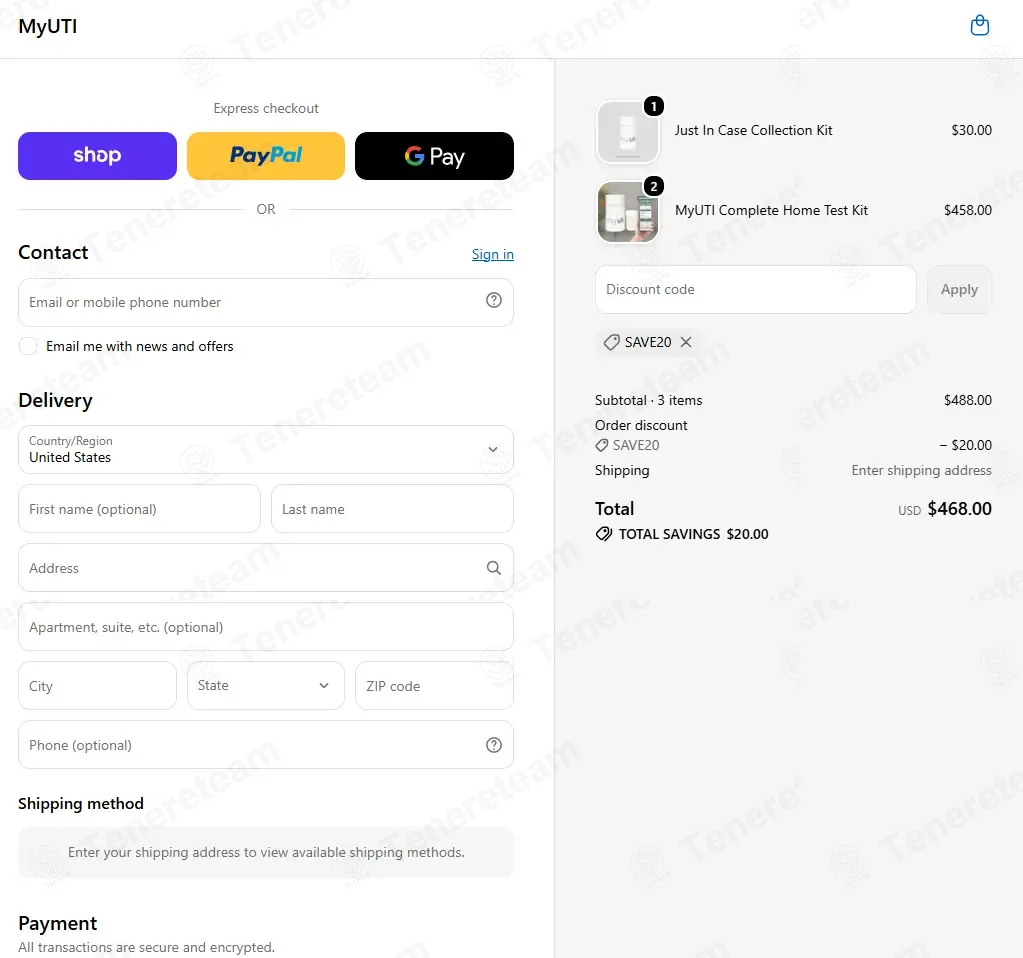Screen dimensions: 1023x958
Task: Pay with Google Pay
Action: (x=434, y=156)
